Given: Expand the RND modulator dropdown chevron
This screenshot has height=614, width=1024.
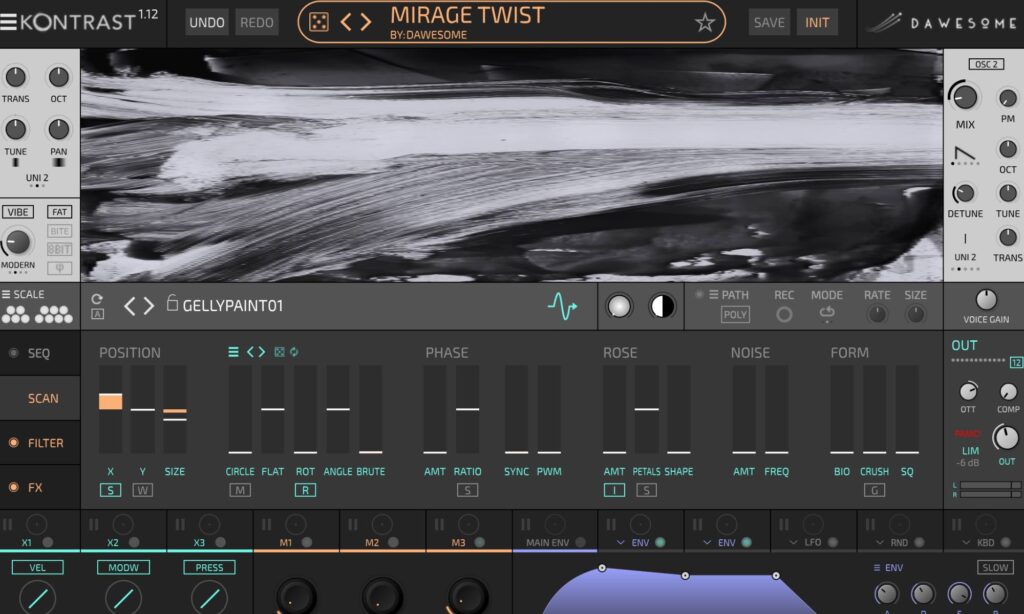Looking at the screenshot, I should pyautogui.click(x=879, y=543).
